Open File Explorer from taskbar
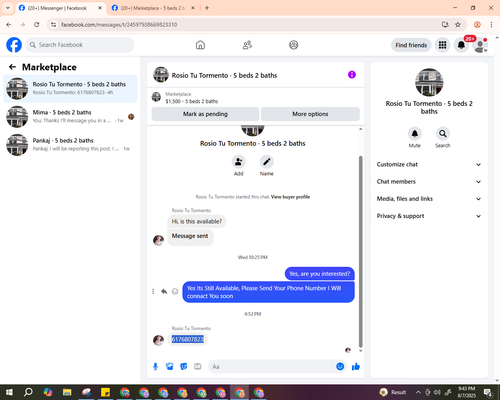The image size is (500, 400). pyautogui.click(x=67, y=392)
